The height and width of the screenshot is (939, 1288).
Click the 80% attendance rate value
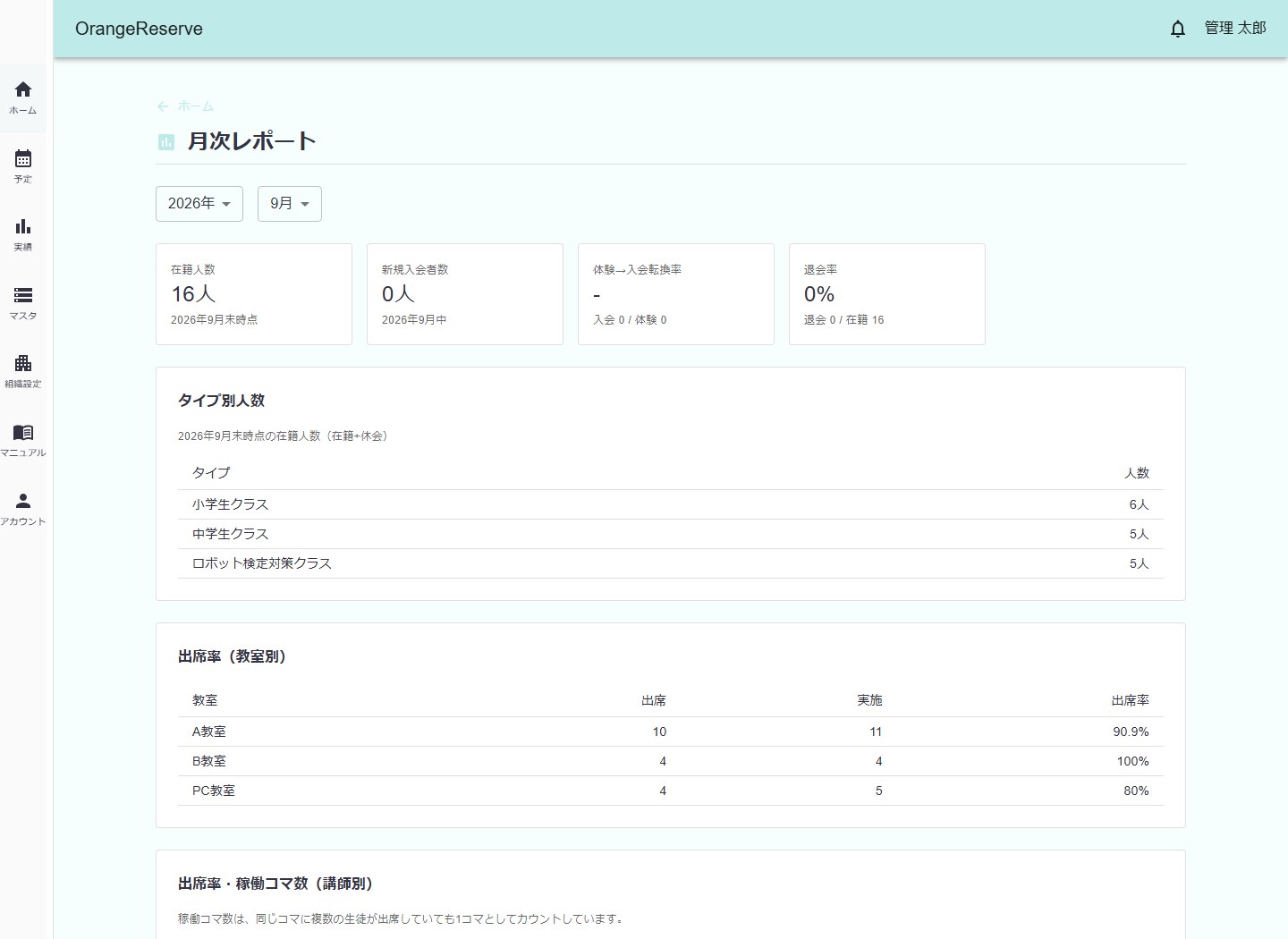1136,791
